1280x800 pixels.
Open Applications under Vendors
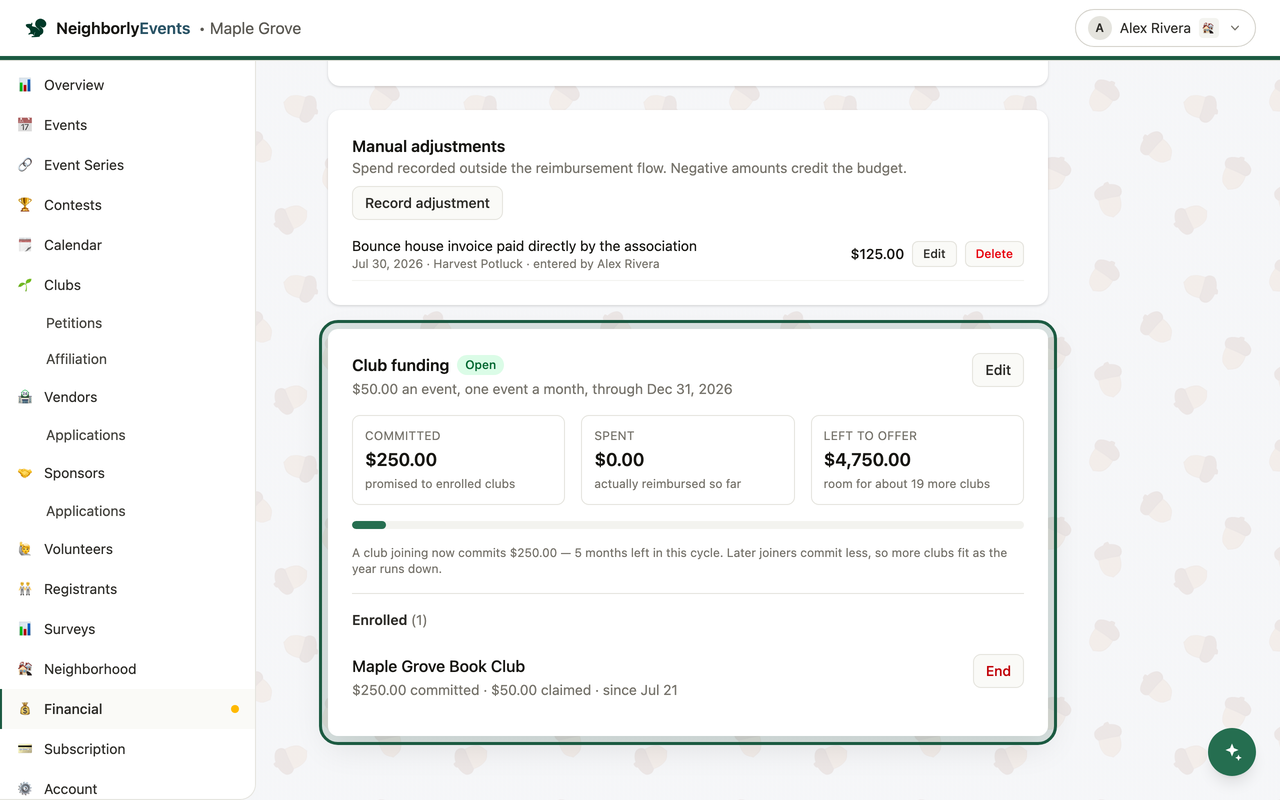pos(86,435)
